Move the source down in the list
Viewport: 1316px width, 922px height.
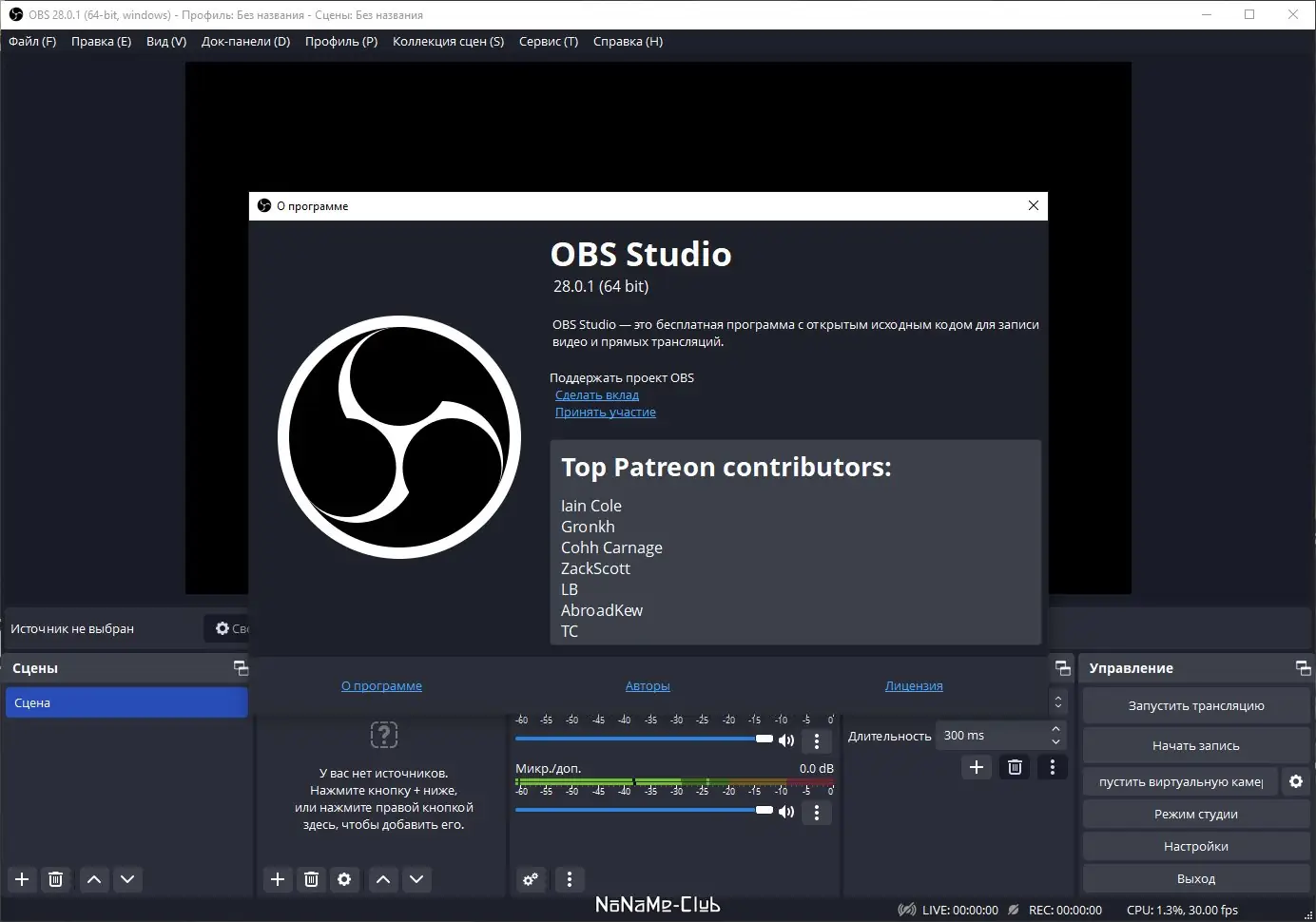point(416,879)
